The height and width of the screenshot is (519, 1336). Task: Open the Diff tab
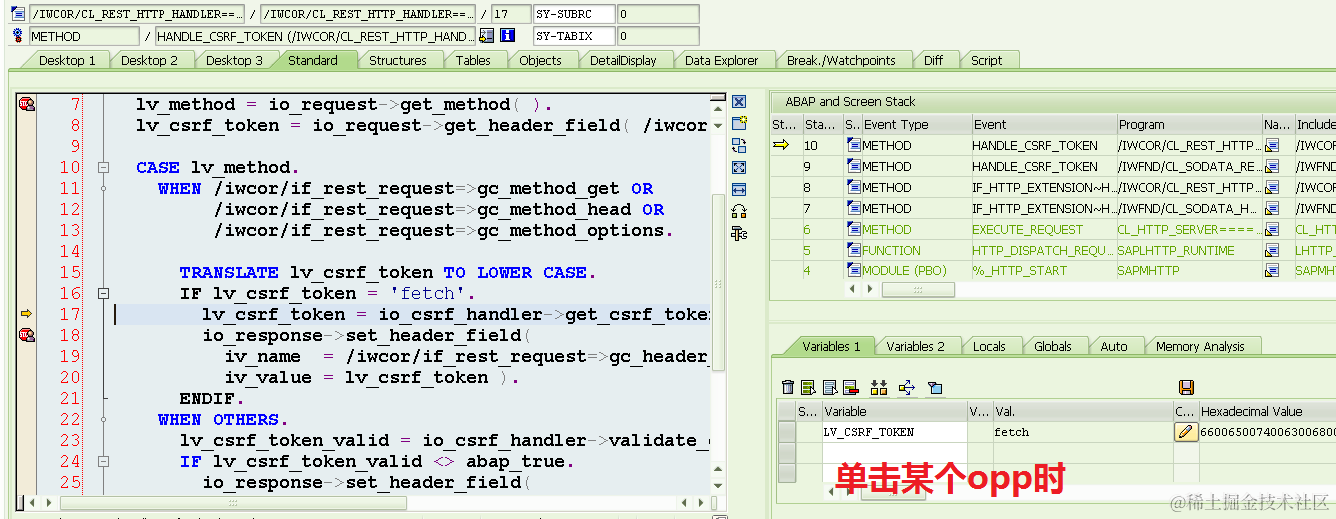pyautogui.click(x=933, y=60)
